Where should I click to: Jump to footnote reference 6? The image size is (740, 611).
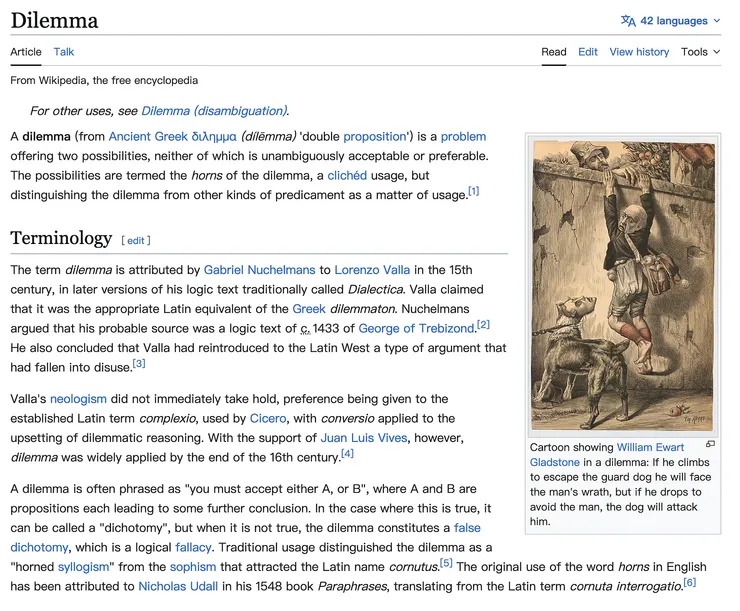690,583
